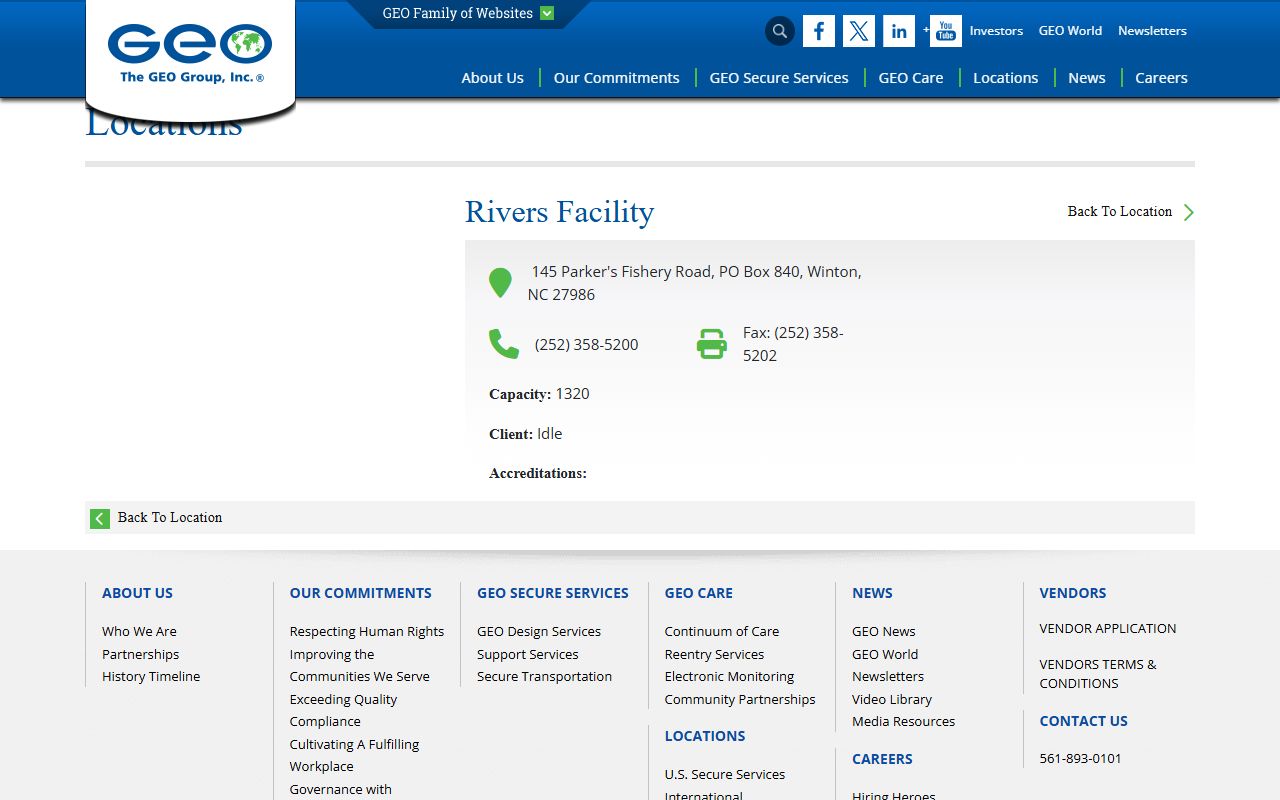Open Cultivating A Fulfilling Workplace link
Image resolution: width=1280 pixels, height=800 pixels.
coord(354,755)
